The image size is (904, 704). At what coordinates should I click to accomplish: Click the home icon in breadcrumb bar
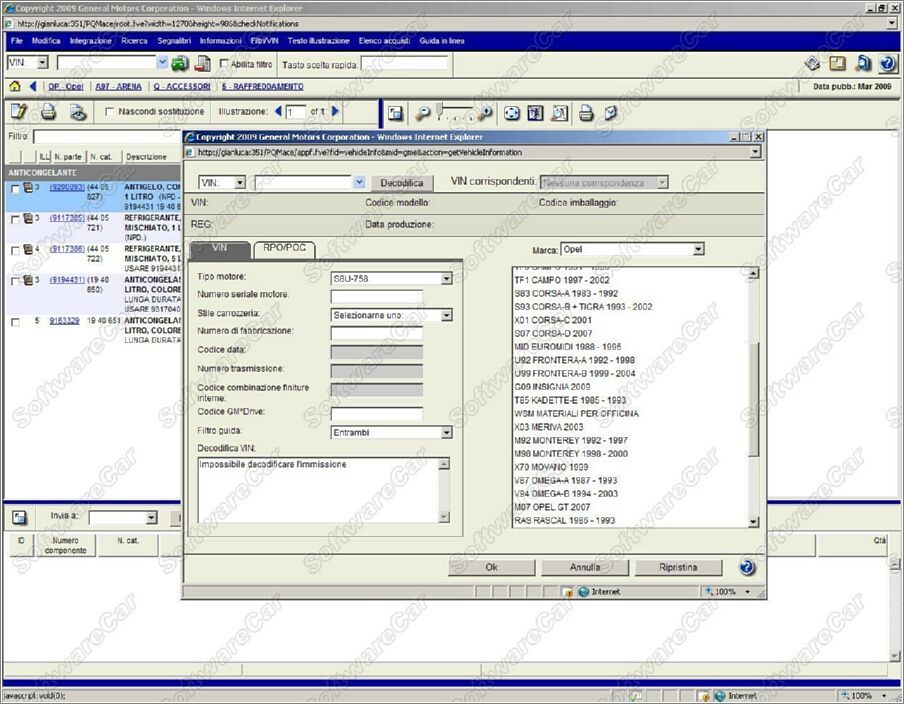15,87
